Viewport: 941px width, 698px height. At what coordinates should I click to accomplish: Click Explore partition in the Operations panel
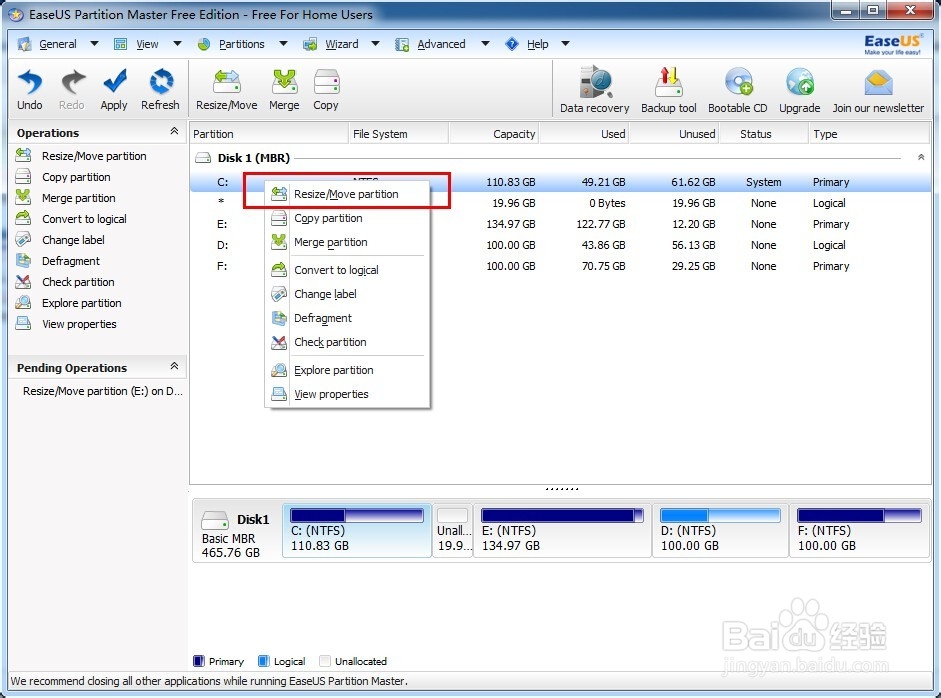pyautogui.click(x=82, y=303)
